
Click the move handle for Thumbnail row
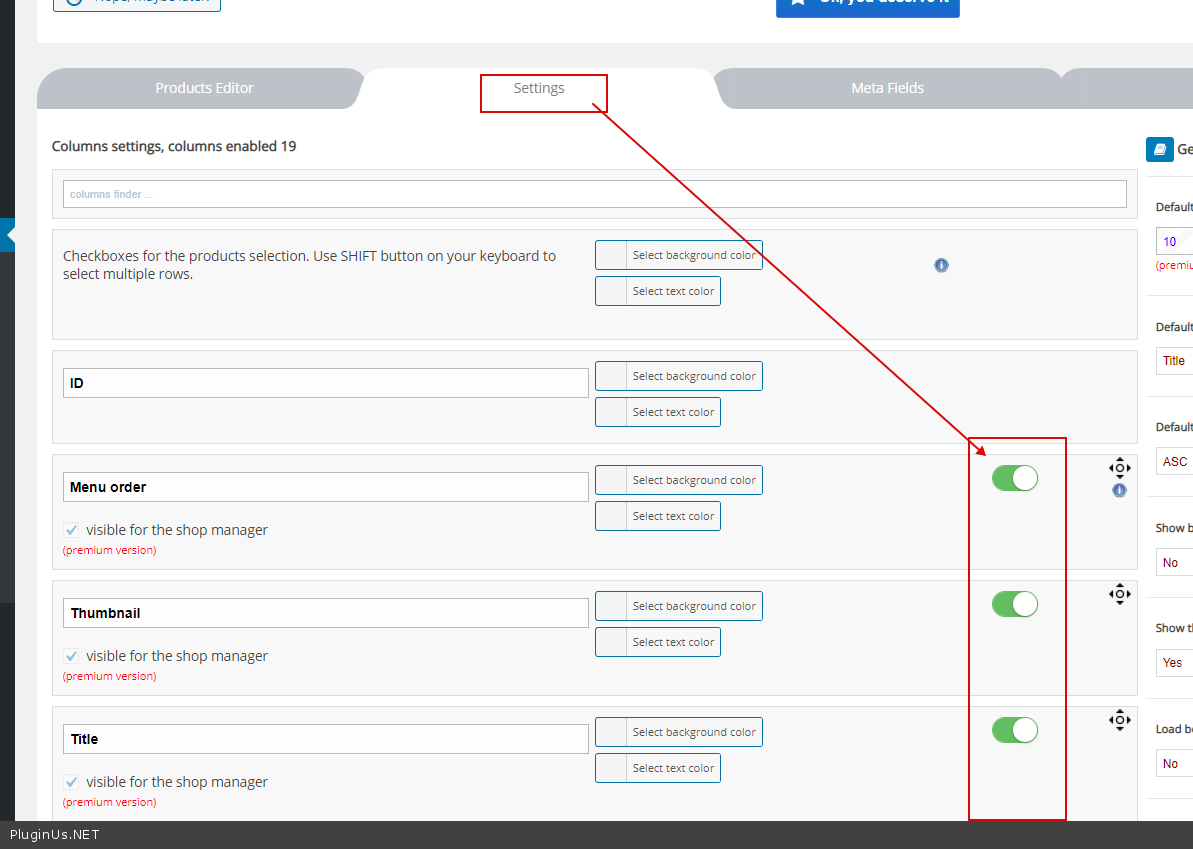tap(1119, 594)
